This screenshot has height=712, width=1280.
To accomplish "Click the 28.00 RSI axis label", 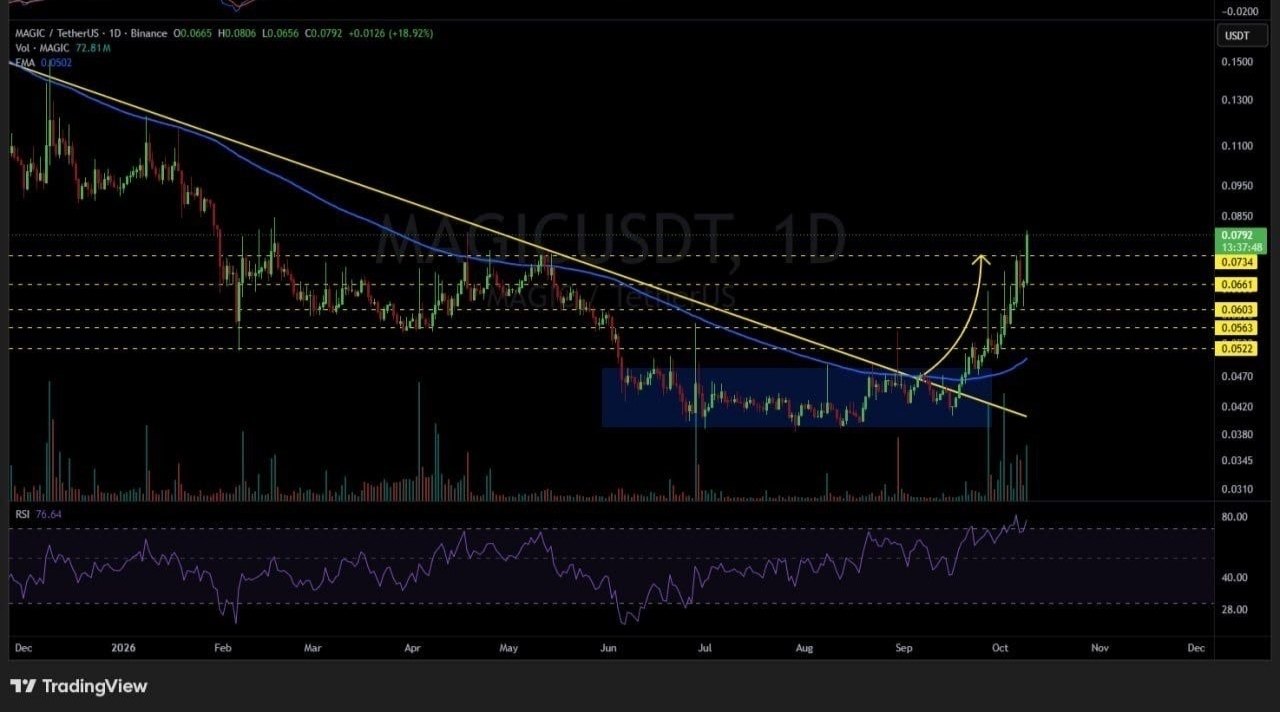I will point(1235,609).
